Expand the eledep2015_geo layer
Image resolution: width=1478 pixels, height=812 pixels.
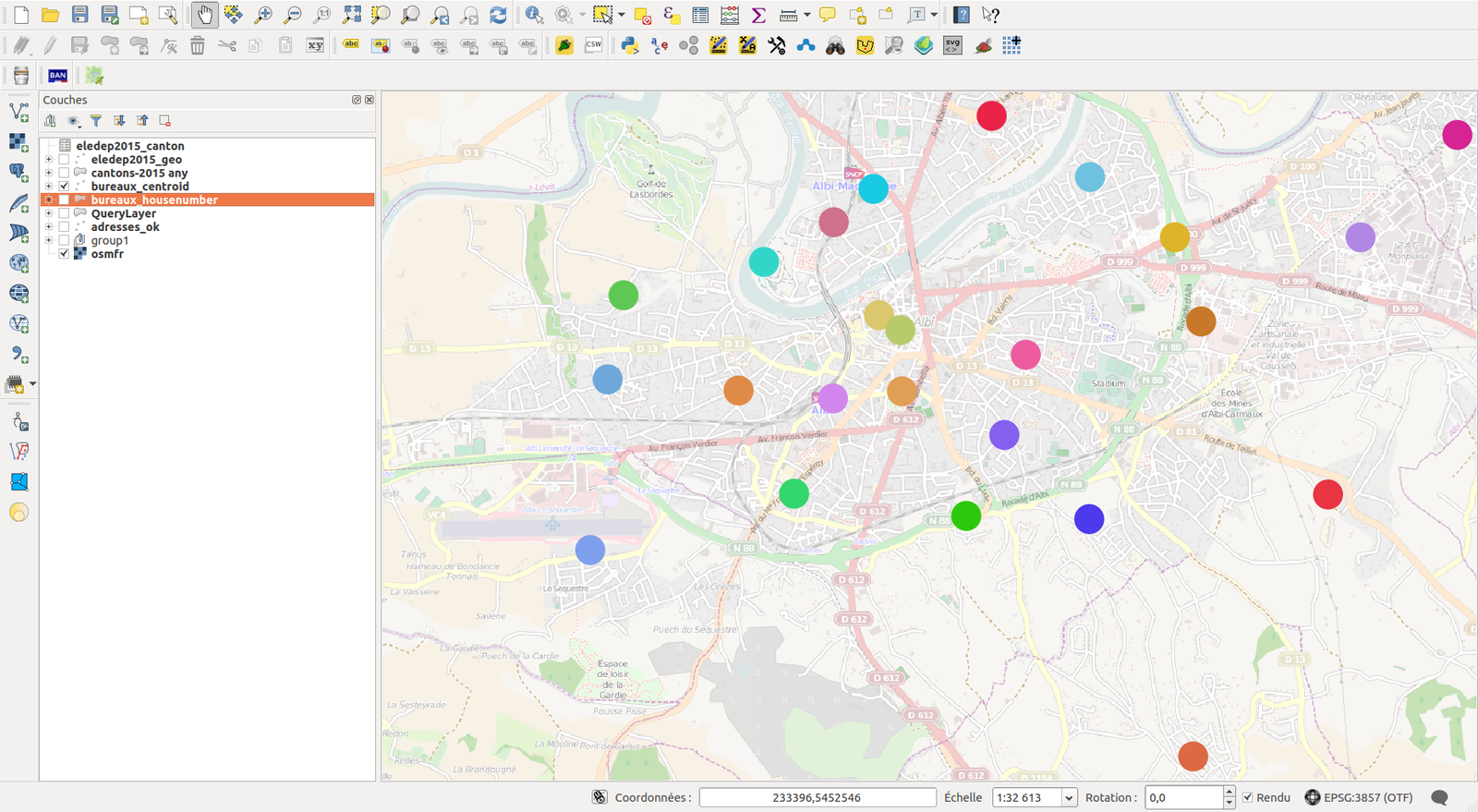(x=49, y=160)
